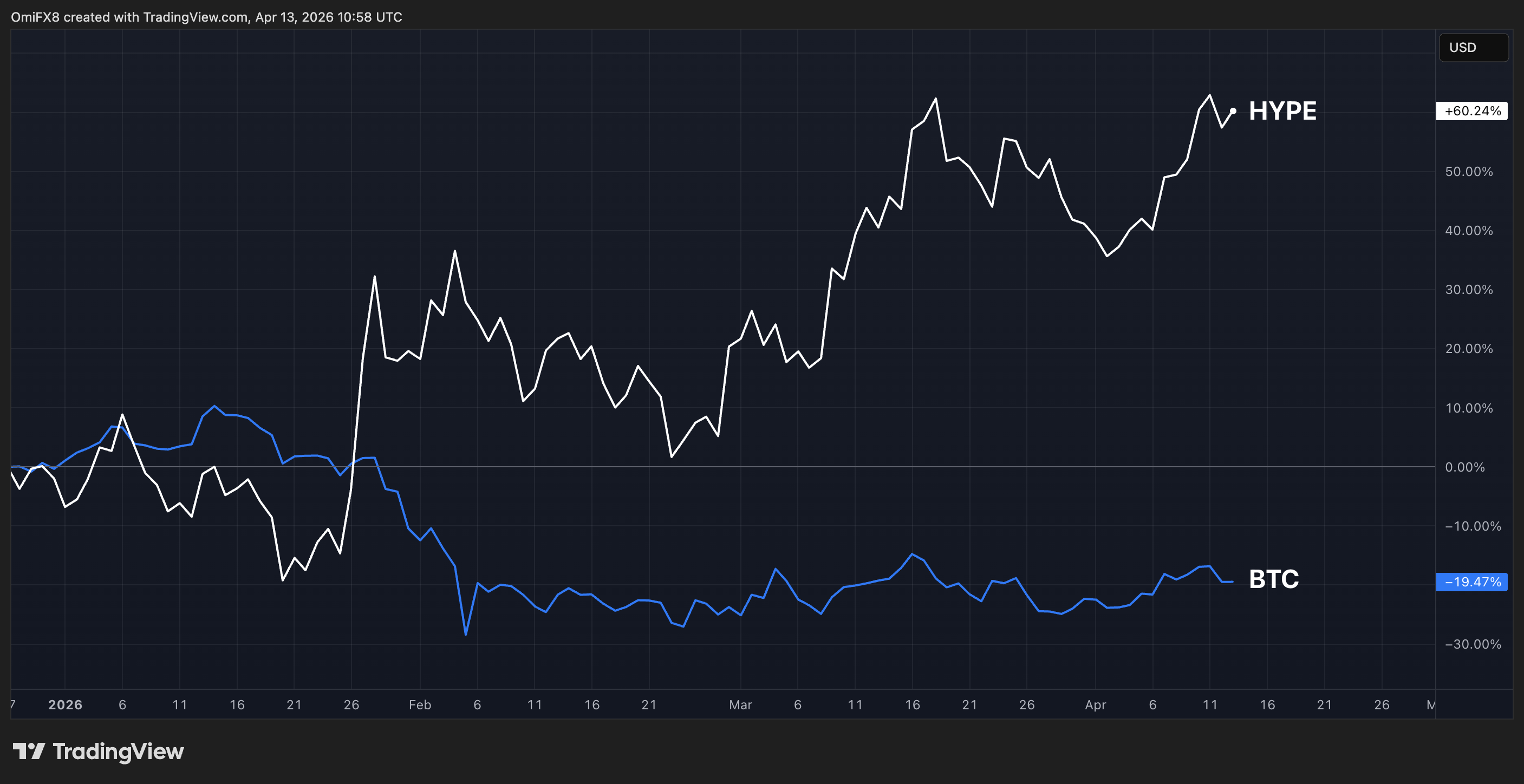Click the blue BTC line low near Feb 6
This screenshot has width=1524, height=784.
pos(466,635)
